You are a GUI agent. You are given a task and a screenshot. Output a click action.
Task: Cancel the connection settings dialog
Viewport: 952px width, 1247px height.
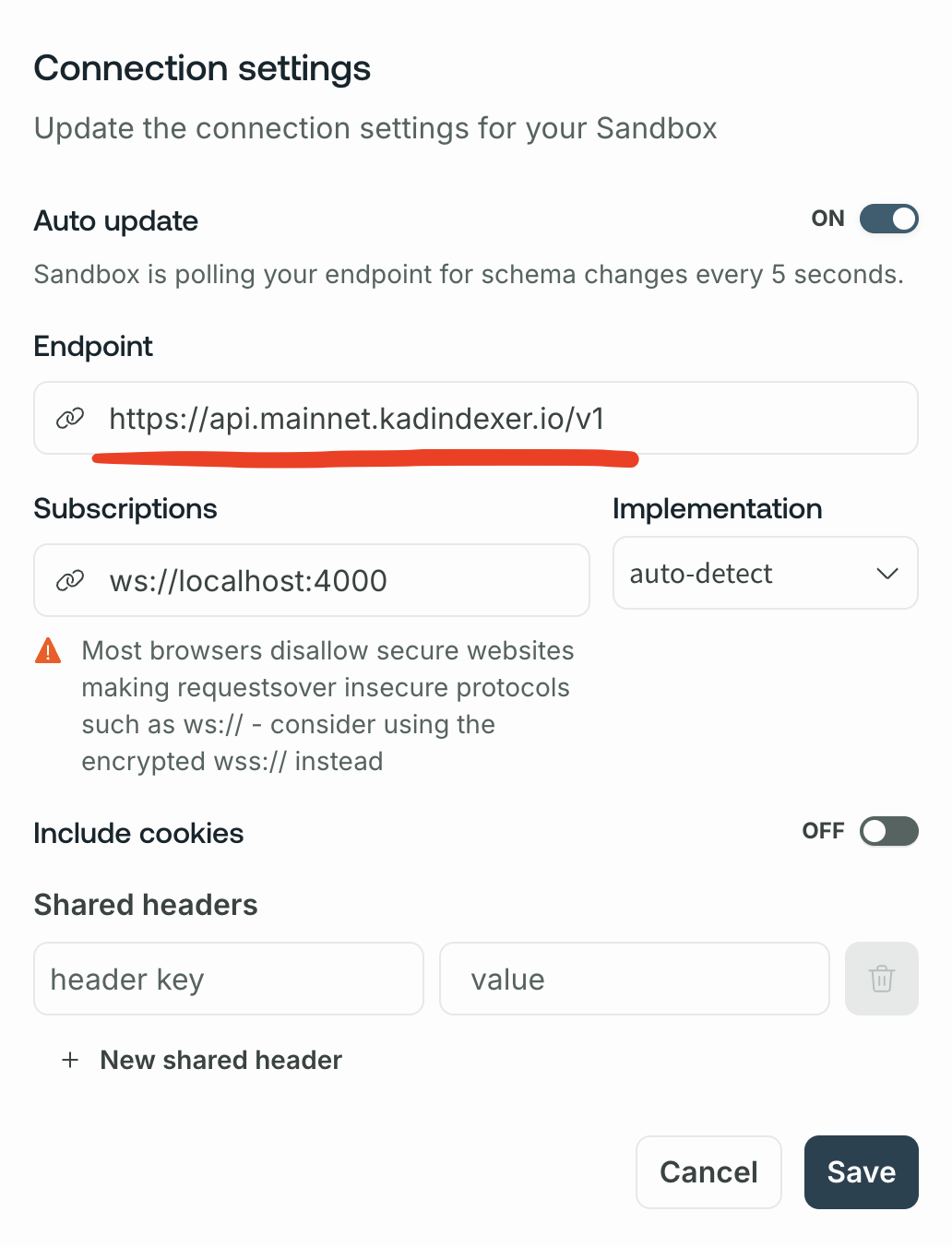708,1171
